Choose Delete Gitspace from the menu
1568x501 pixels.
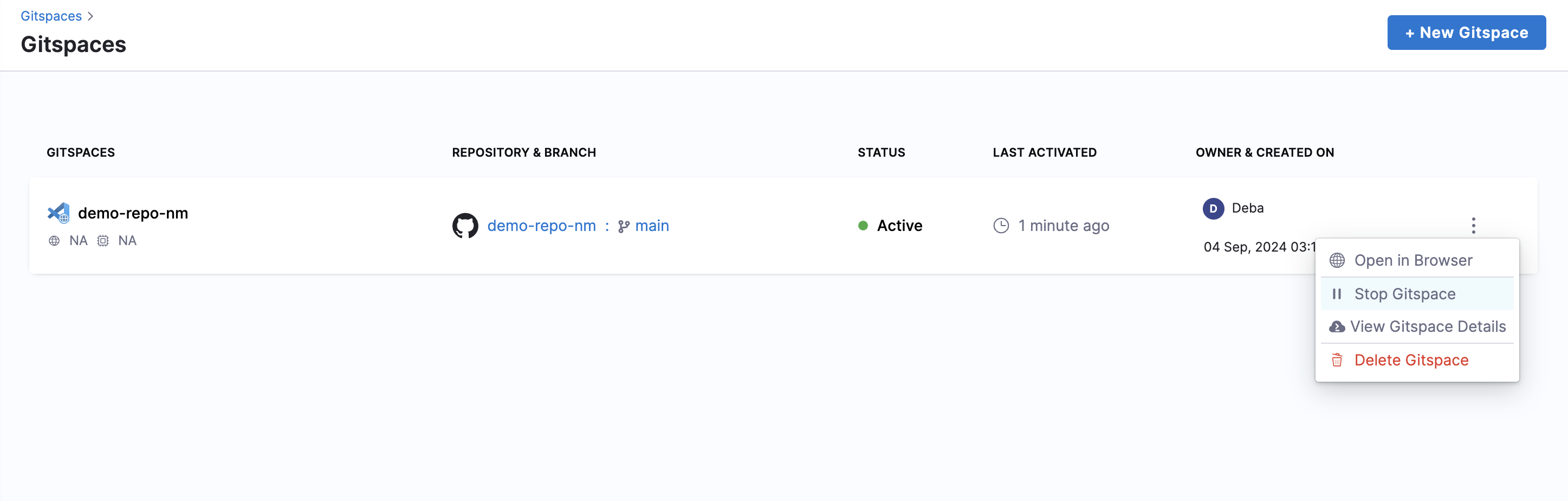[1416, 360]
